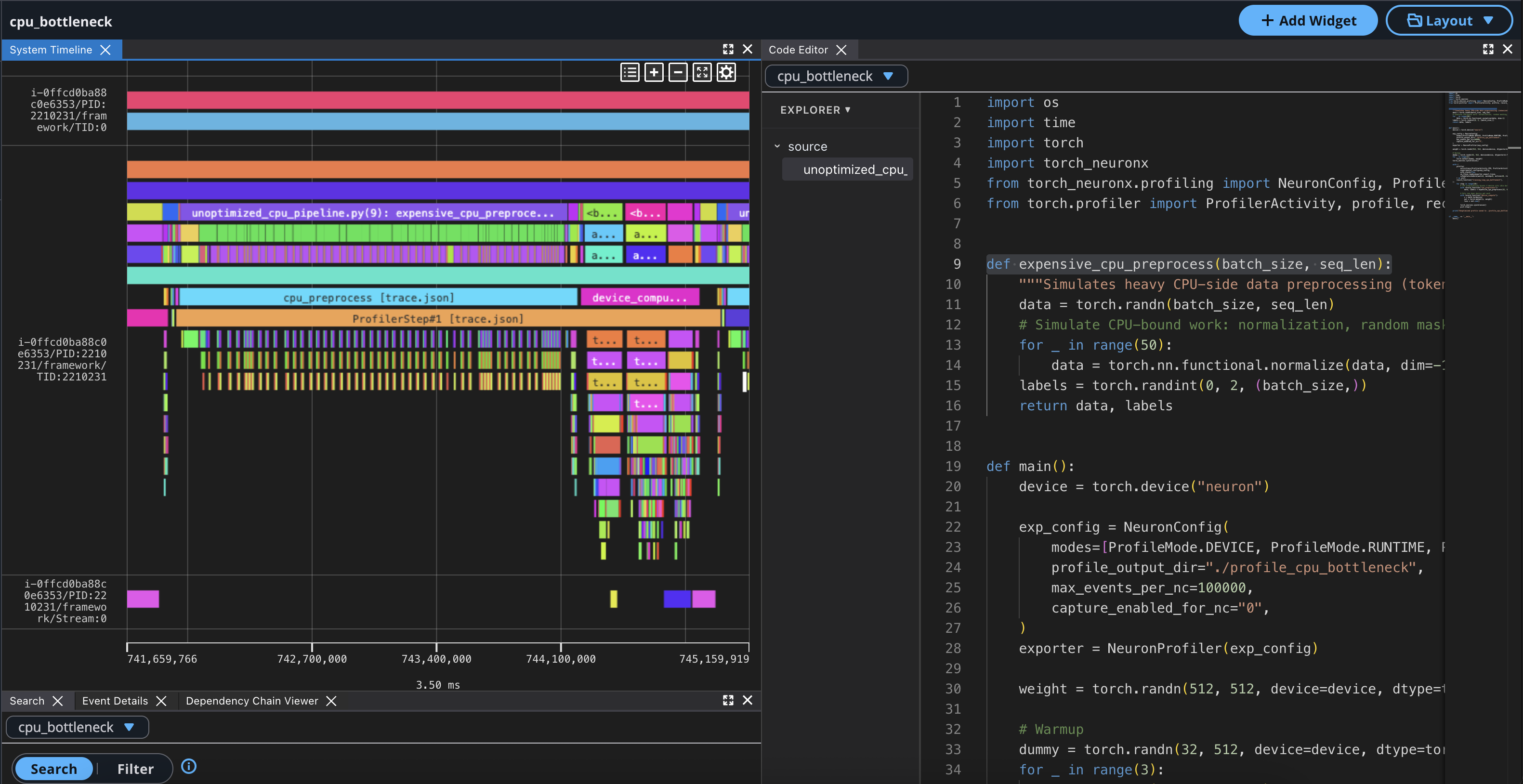Click the info icon next to Filter
Viewport: 1523px width, 784px height.
coord(189,766)
